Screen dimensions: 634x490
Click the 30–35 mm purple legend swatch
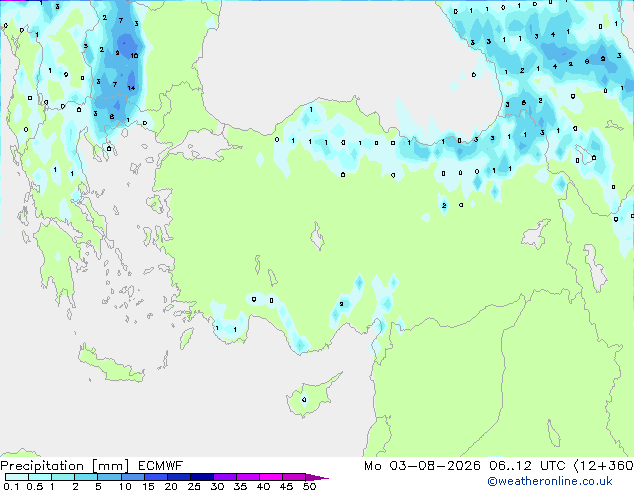click(224, 477)
